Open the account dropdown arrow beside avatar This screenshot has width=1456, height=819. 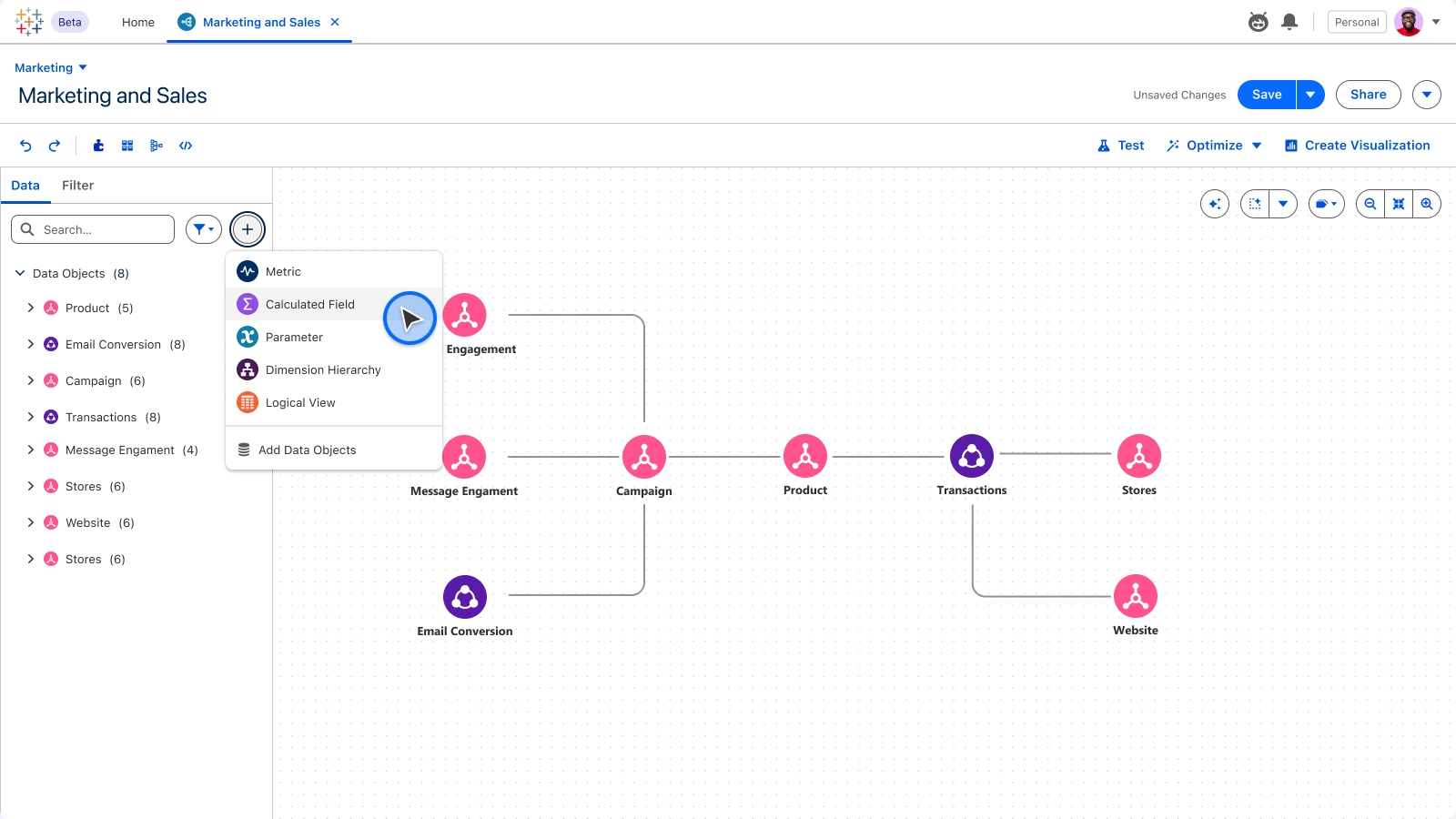1436,22
